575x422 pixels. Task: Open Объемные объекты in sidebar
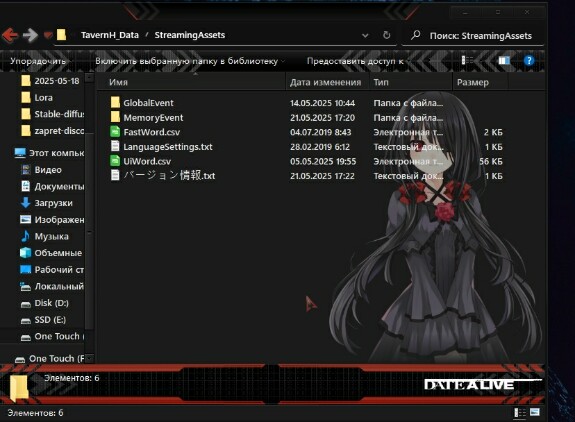51,253
